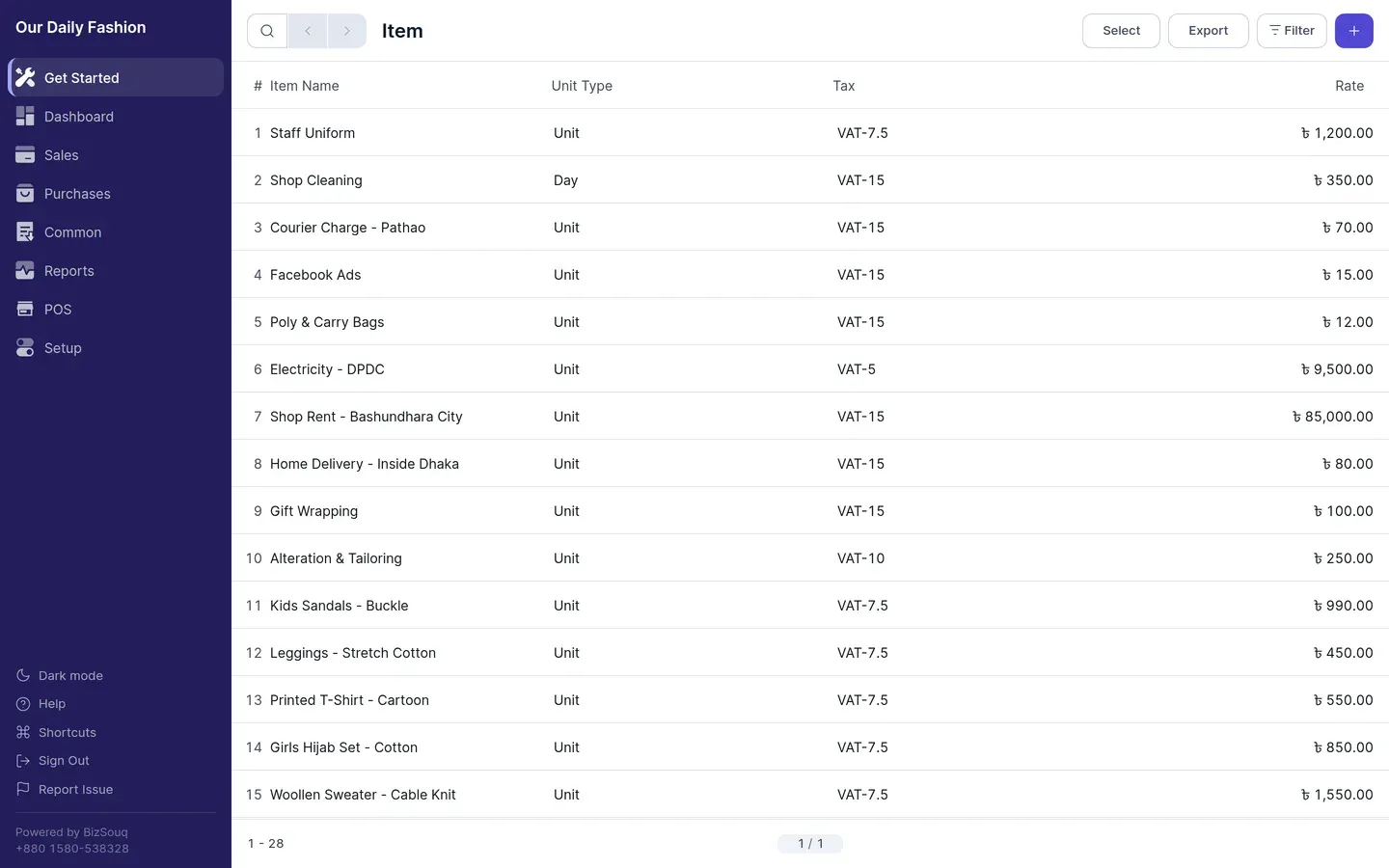
Task: Expand the Setup sidebar section
Action: pyautogui.click(x=116, y=347)
